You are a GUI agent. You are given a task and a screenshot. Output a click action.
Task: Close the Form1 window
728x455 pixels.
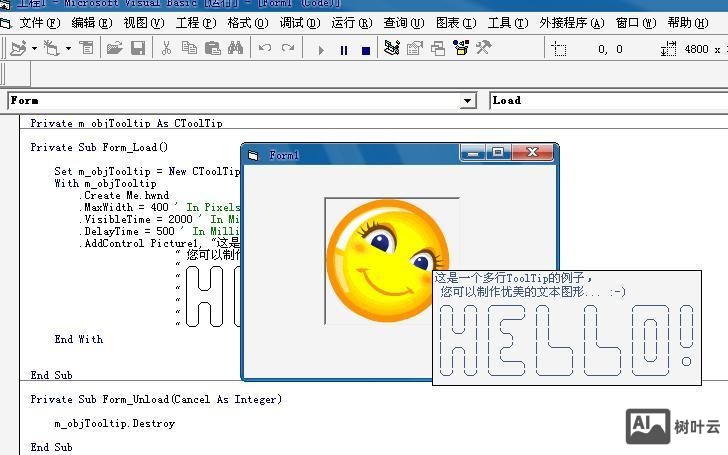pyautogui.click(x=532, y=153)
